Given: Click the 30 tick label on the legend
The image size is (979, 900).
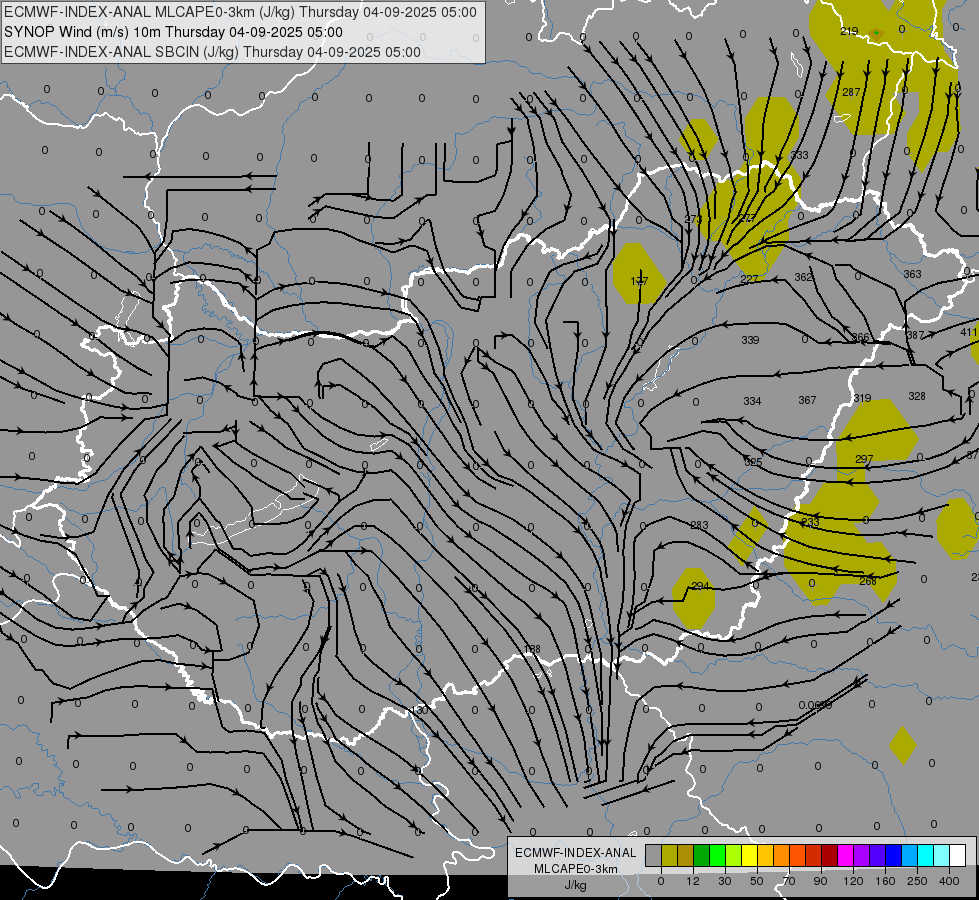Looking at the screenshot, I should pyautogui.click(x=724, y=881).
